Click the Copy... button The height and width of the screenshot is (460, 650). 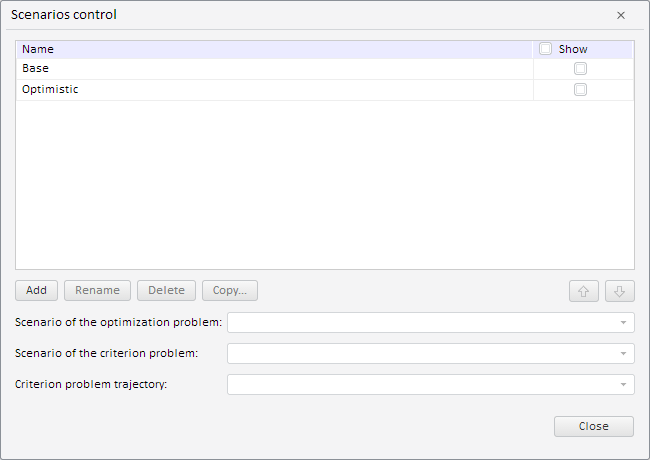(230, 291)
